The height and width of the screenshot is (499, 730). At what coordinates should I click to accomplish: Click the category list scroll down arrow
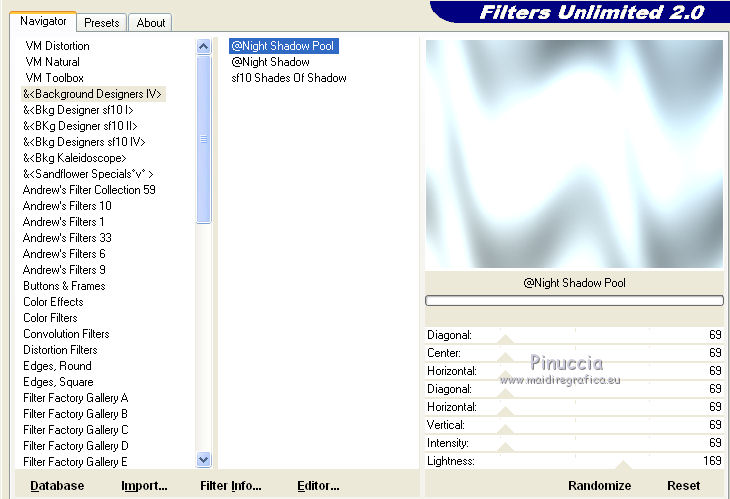point(203,459)
